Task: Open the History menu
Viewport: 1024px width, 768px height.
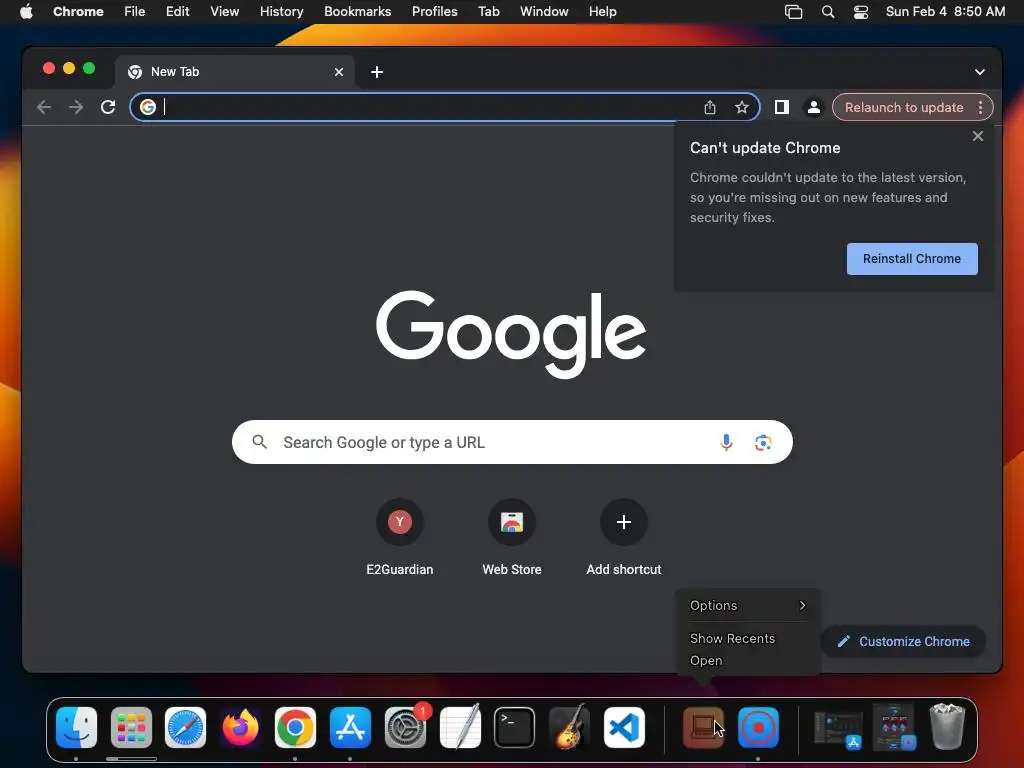Action: 281,11
